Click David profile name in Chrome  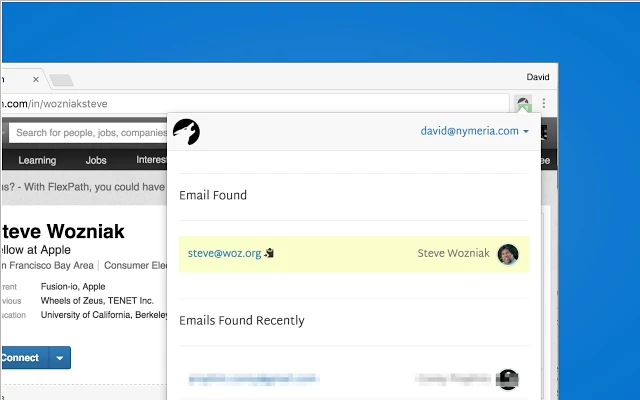[x=538, y=77]
